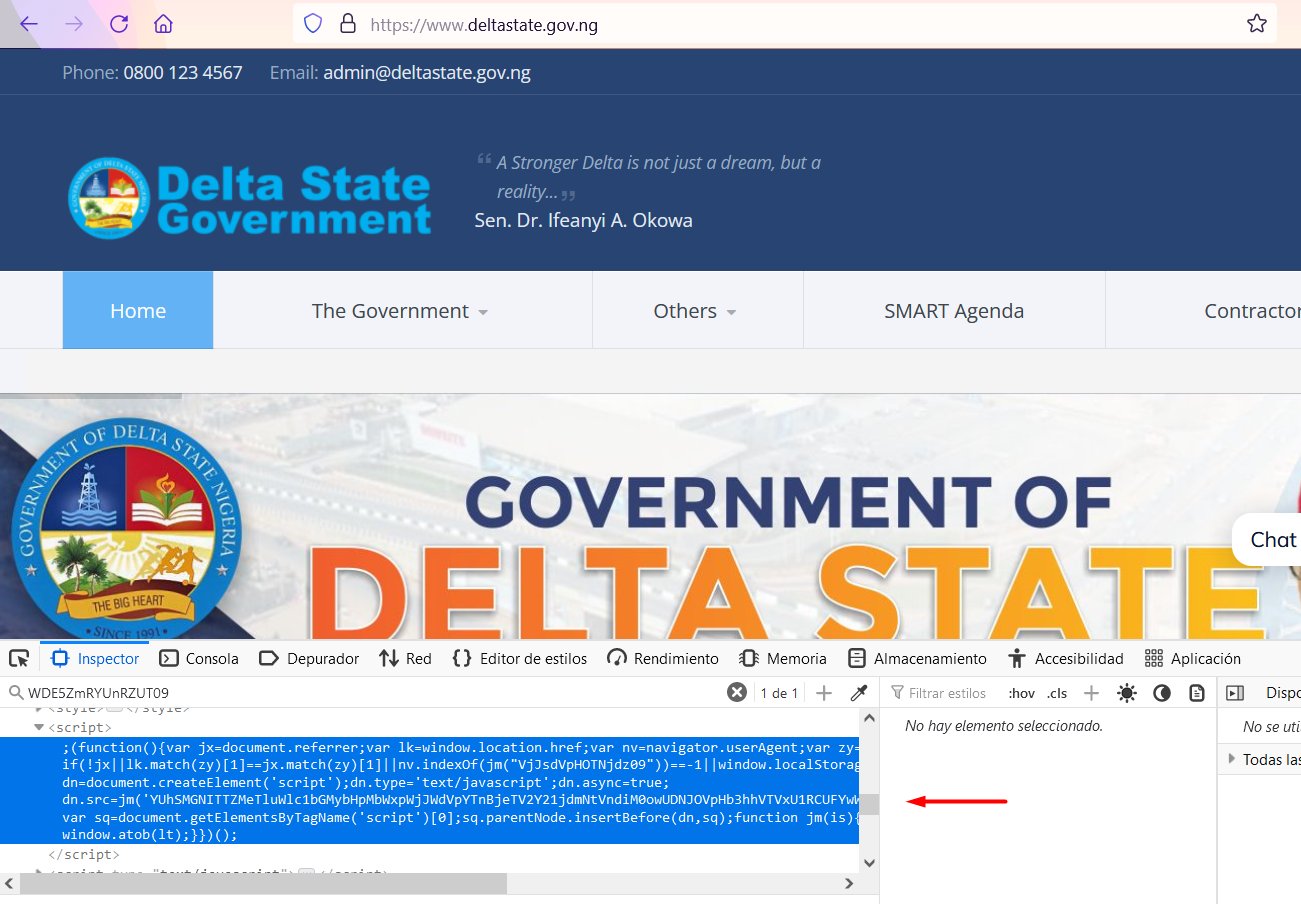Viewport: 1301px width, 904px height.
Task: Open the Almacenamiento tab
Action: pos(917,658)
